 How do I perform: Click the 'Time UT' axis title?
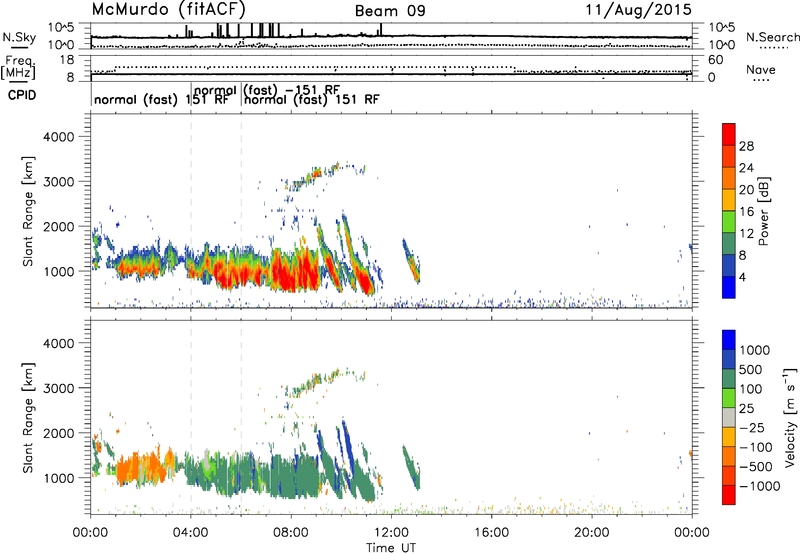click(x=391, y=548)
